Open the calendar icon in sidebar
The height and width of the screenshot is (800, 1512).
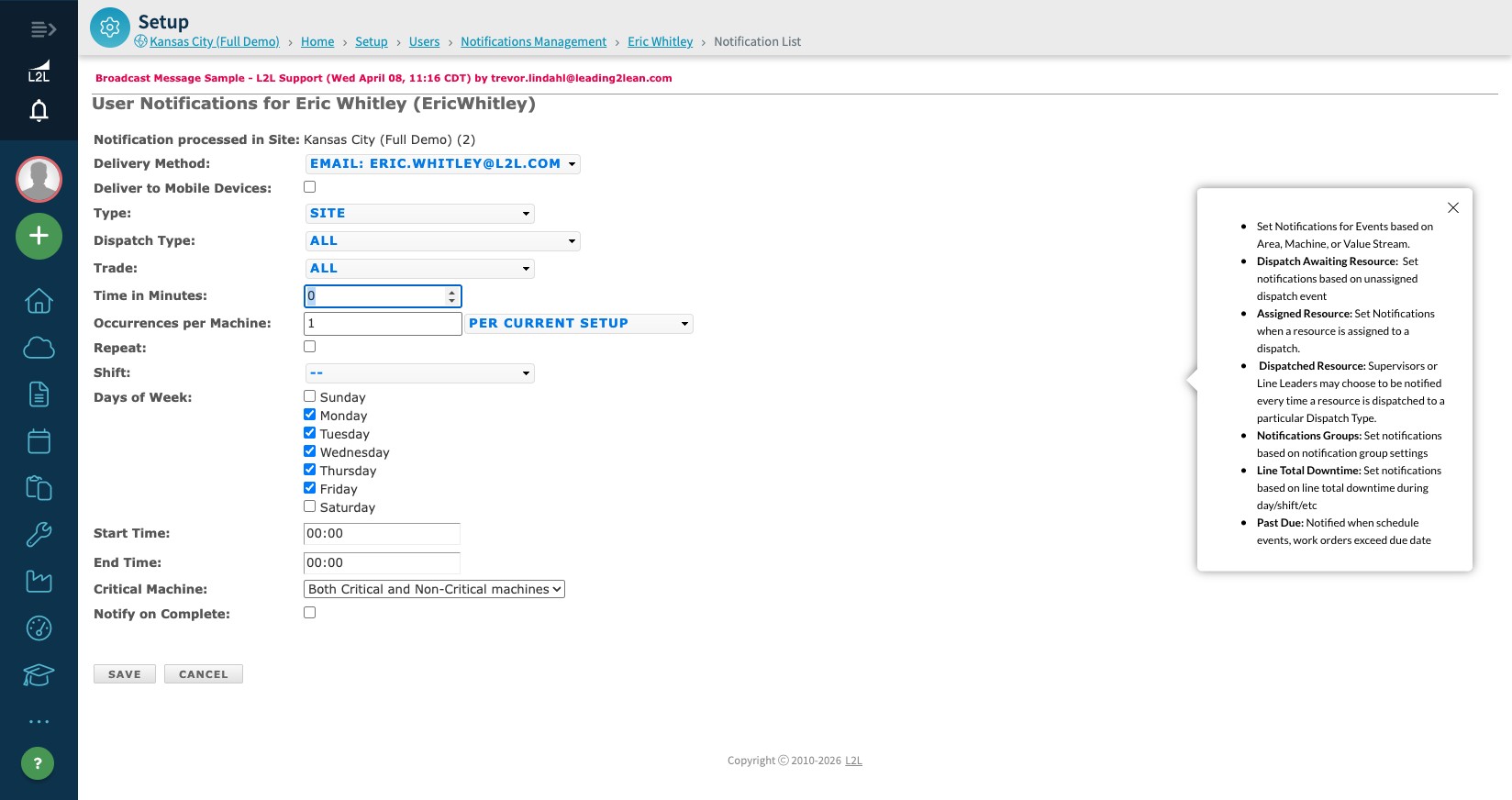pos(39,441)
